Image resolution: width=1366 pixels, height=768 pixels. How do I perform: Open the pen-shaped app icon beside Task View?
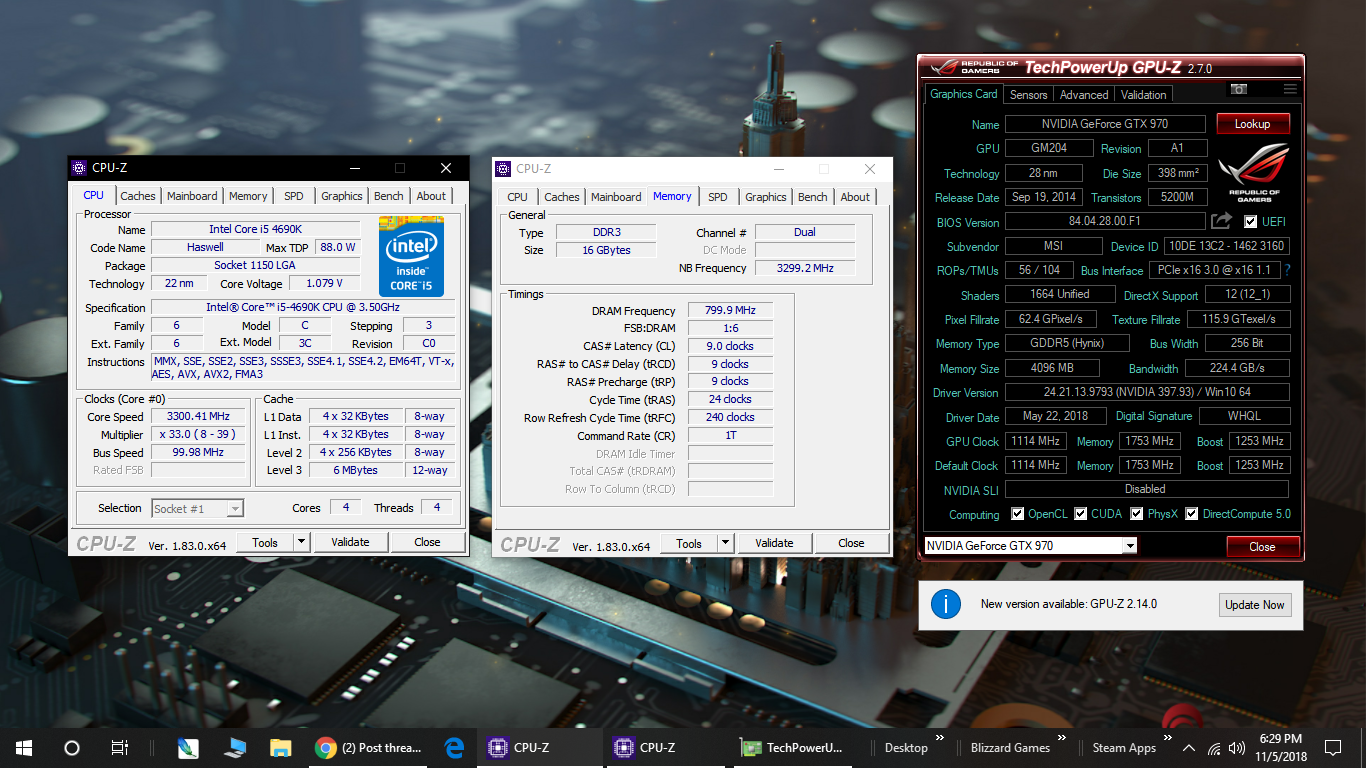coord(188,747)
